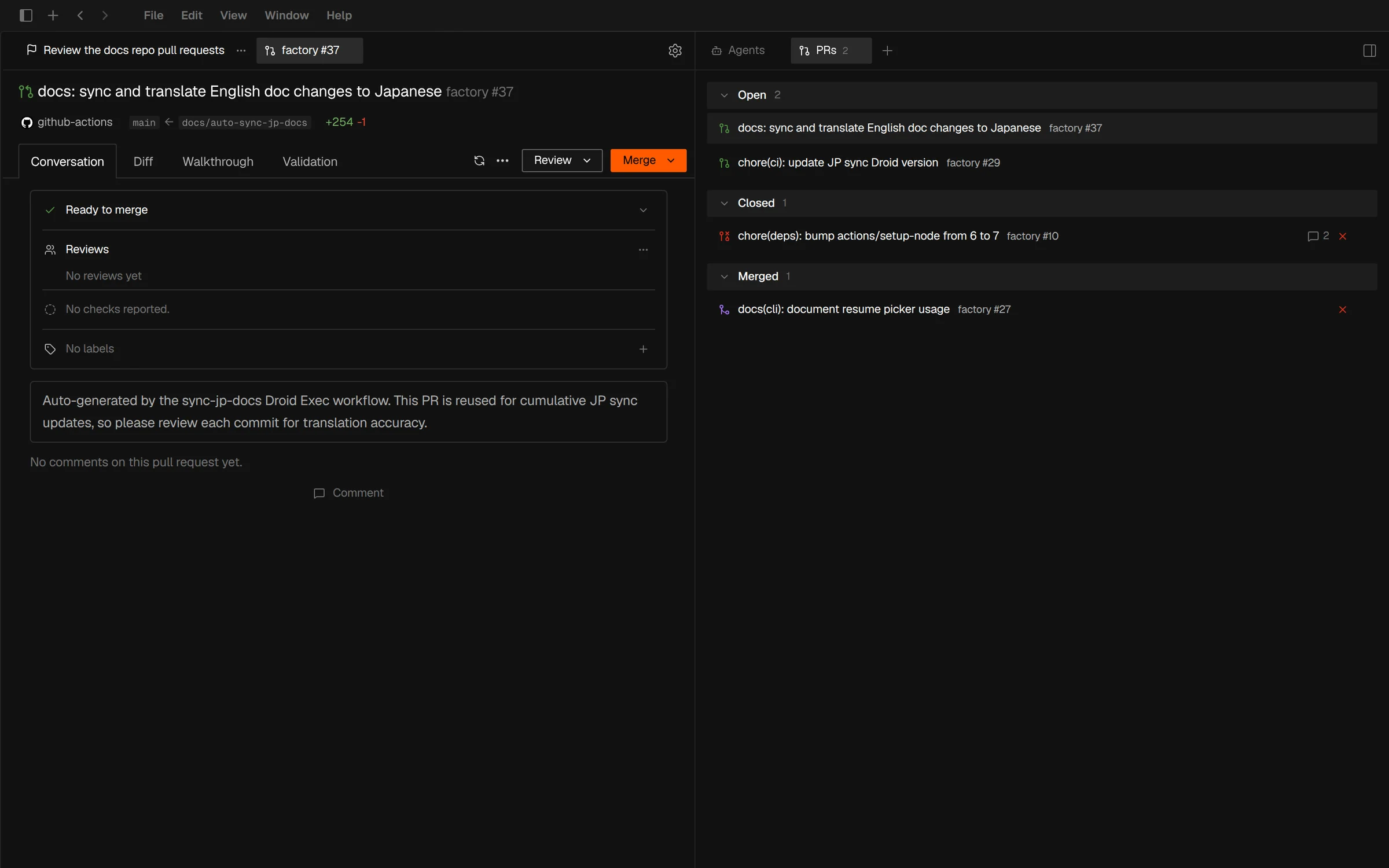Switch to the Diff tab
The height and width of the screenshot is (868, 1389).
(x=143, y=161)
